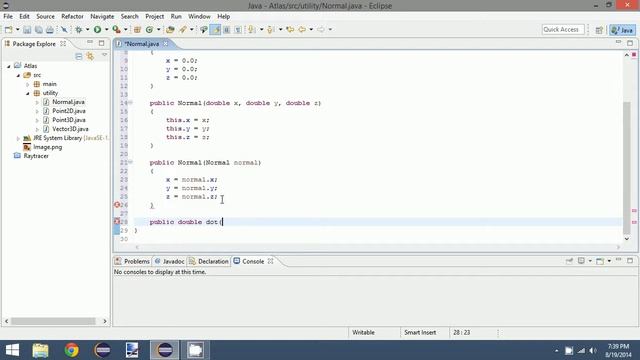Viewport: 640px width, 360px height.
Task: Open dropdown next to New file icon
Action: tap(18, 29)
